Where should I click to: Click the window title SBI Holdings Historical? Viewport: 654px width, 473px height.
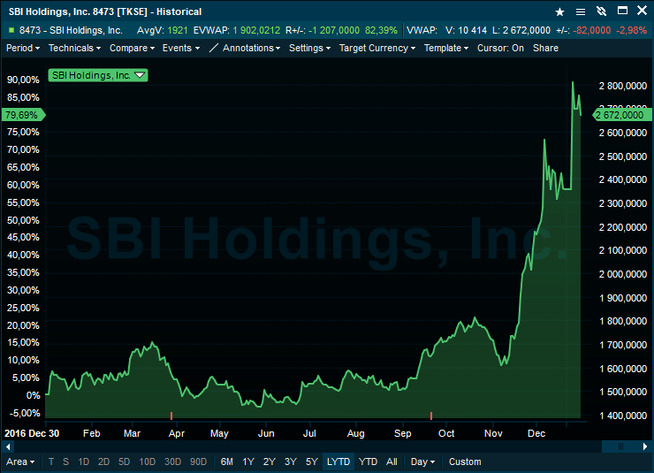105,12
